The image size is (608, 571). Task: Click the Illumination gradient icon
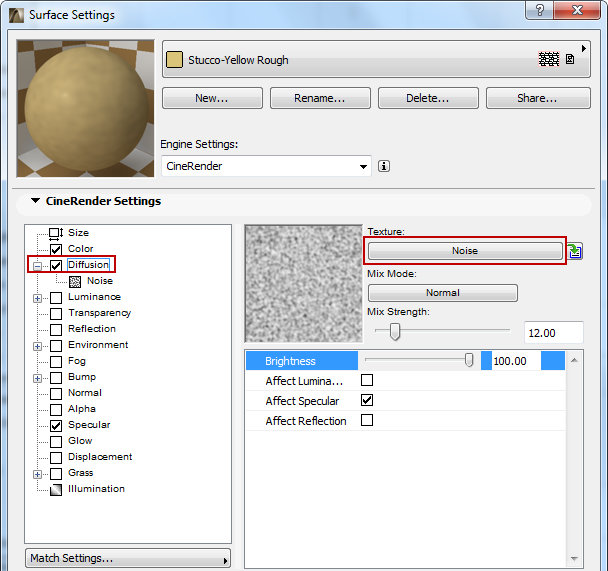pyautogui.click(x=56, y=490)
